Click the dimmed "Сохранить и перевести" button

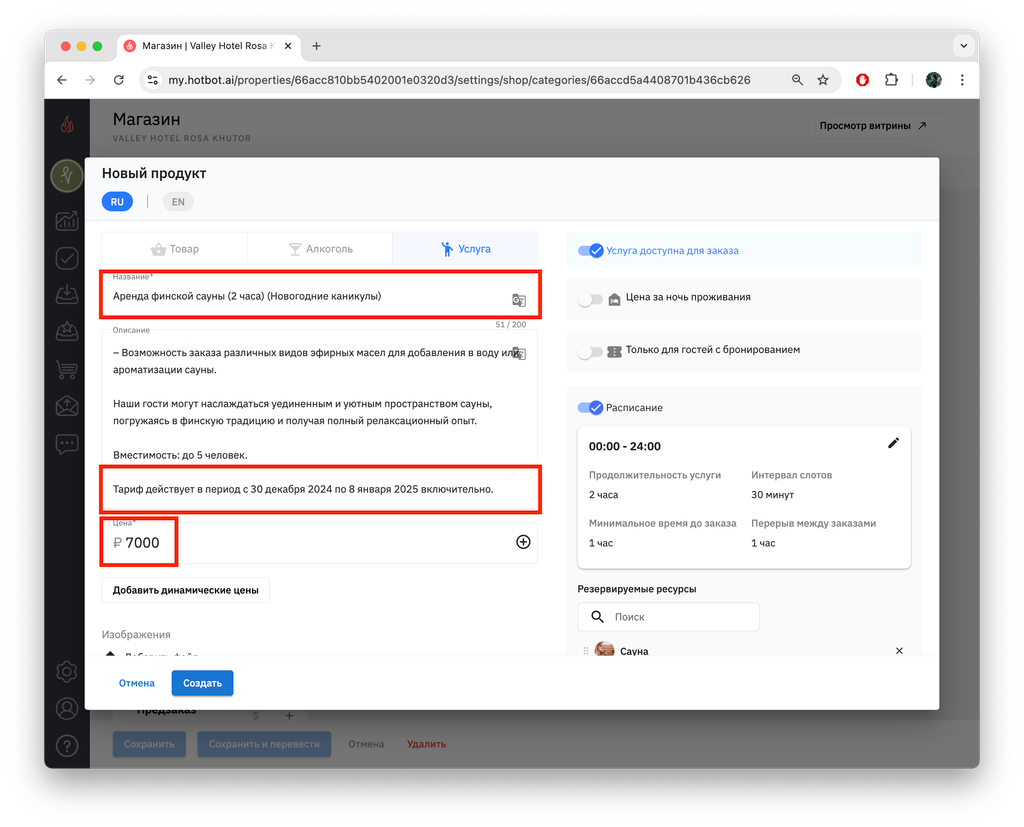264,744
